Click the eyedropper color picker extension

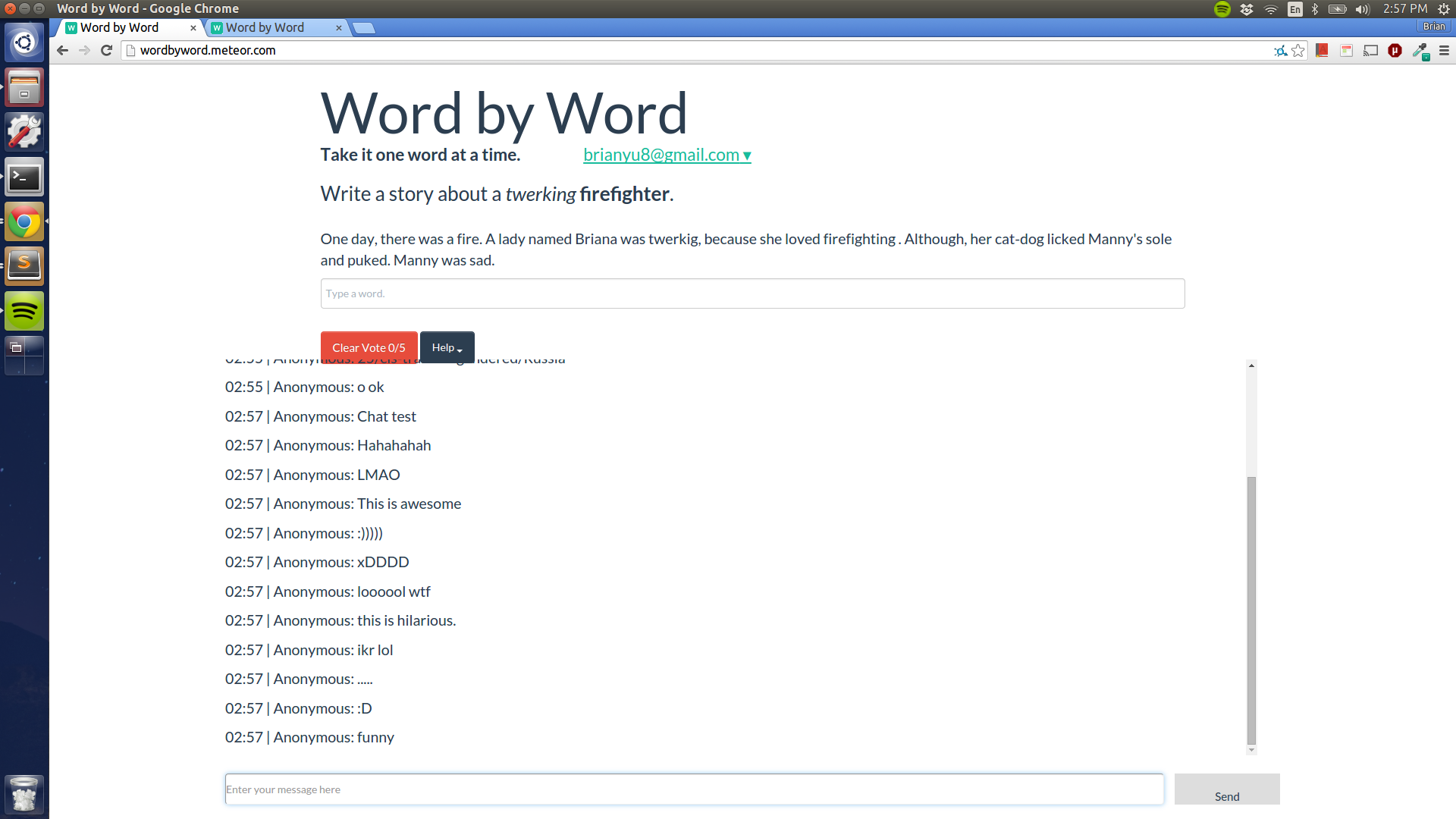[x=1420, y=51]
